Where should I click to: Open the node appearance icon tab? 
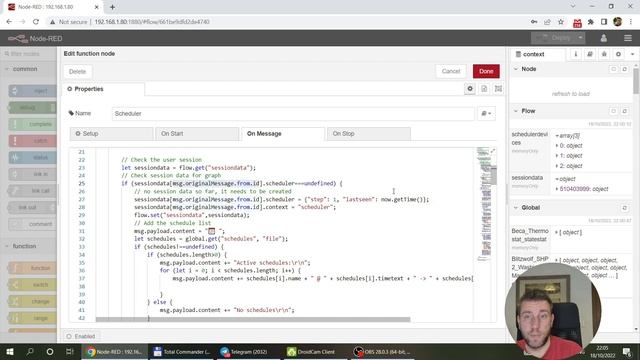(x=498, y=89)
